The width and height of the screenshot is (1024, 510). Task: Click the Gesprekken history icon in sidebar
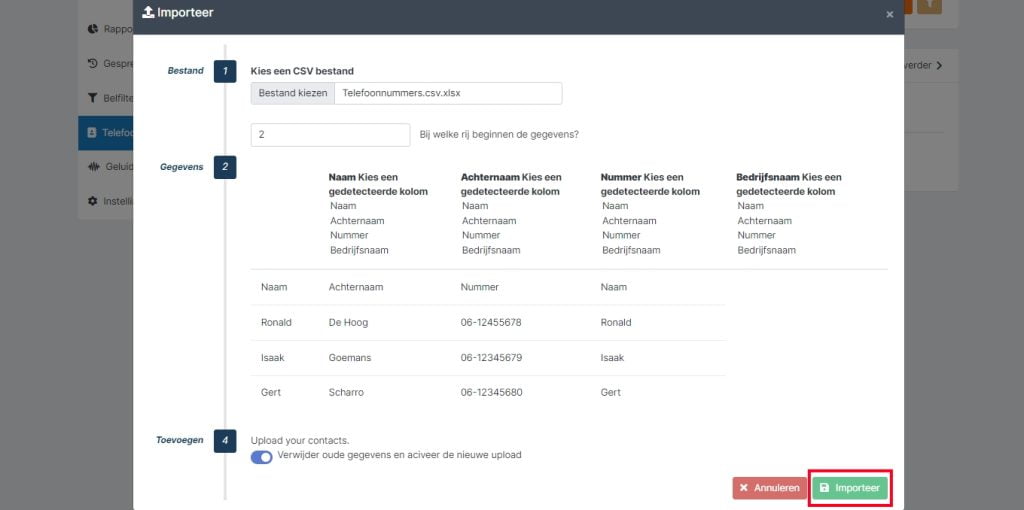(93, 63)
